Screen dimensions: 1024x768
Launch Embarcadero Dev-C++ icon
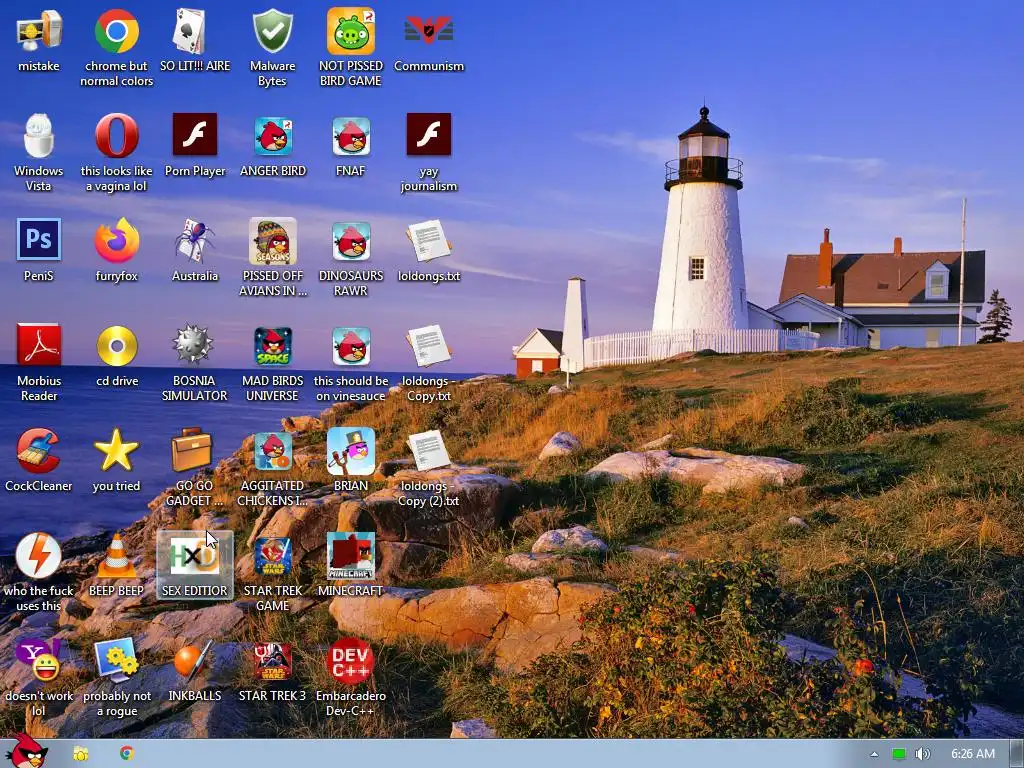tap(351, 661)
